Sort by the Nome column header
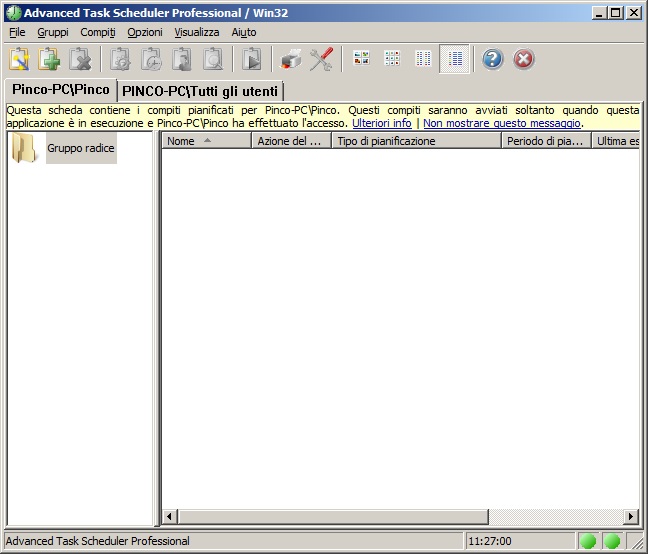 point(206,141)
